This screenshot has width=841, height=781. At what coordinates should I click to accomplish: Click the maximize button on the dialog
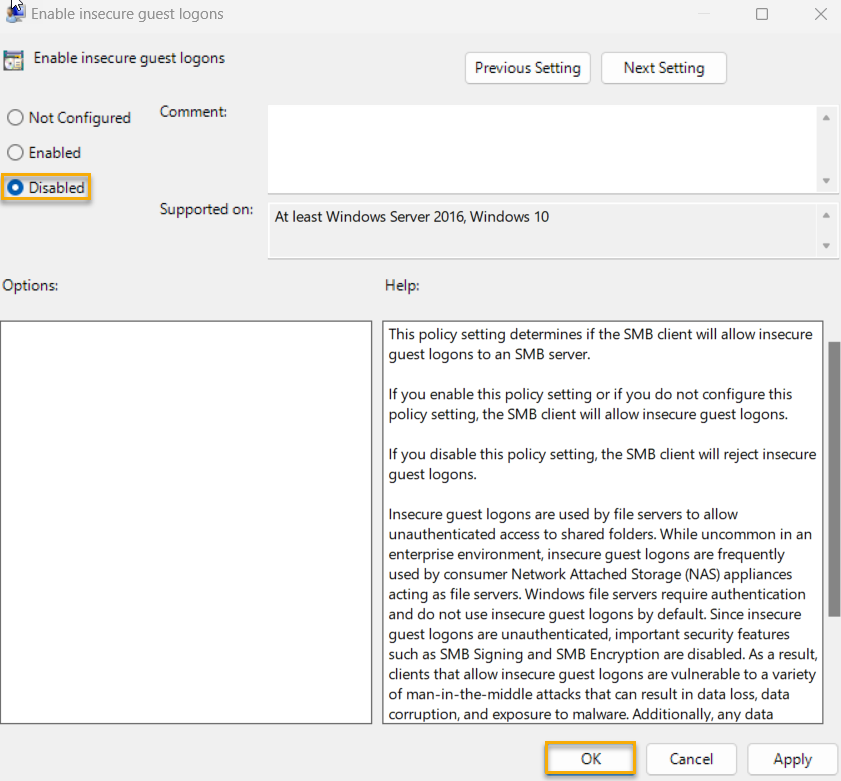(x=762, y=14)
